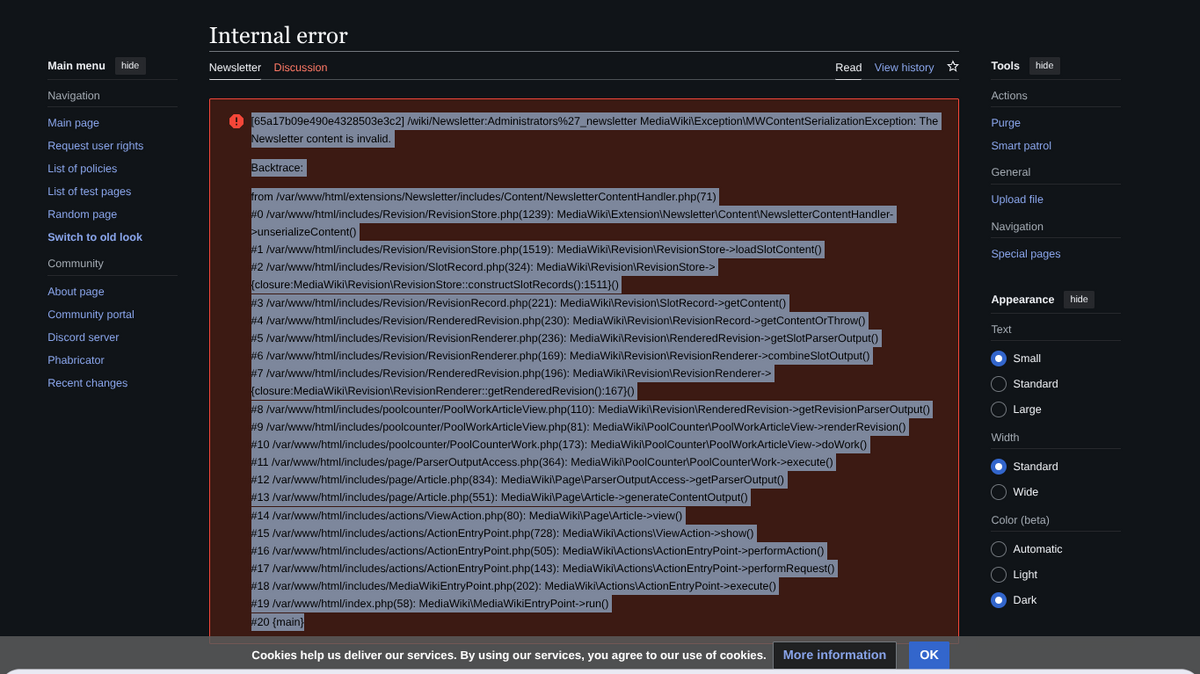Go to the Discord server link
1200x674 pixels.
83,338
